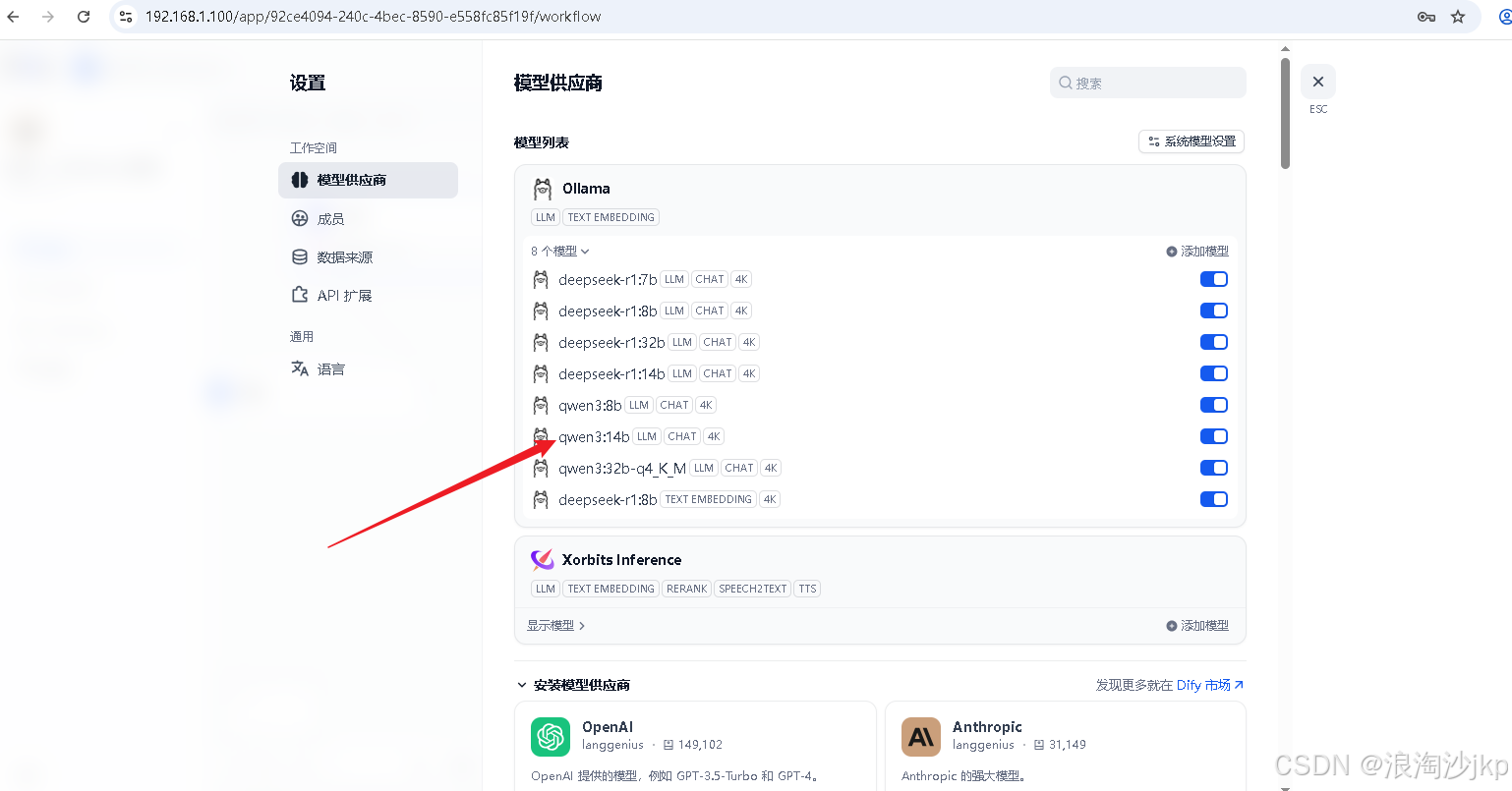Click the browser forward arrow

(48, 17)
